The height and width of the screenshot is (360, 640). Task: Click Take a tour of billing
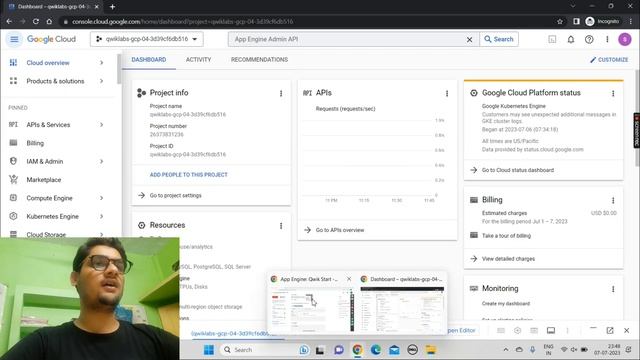pyautogui.click(x=506, y=236)
